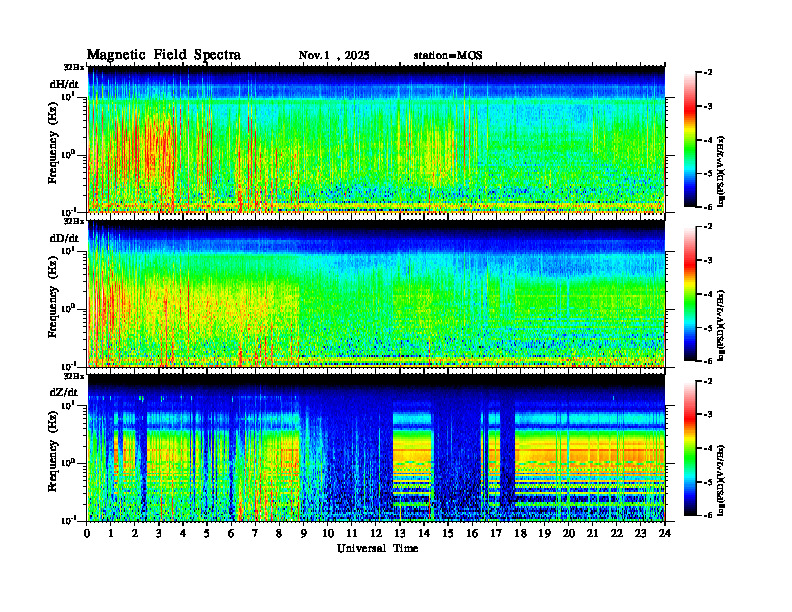
Task: Click hour tick label "21" on time axis
Action: point(592,533)
